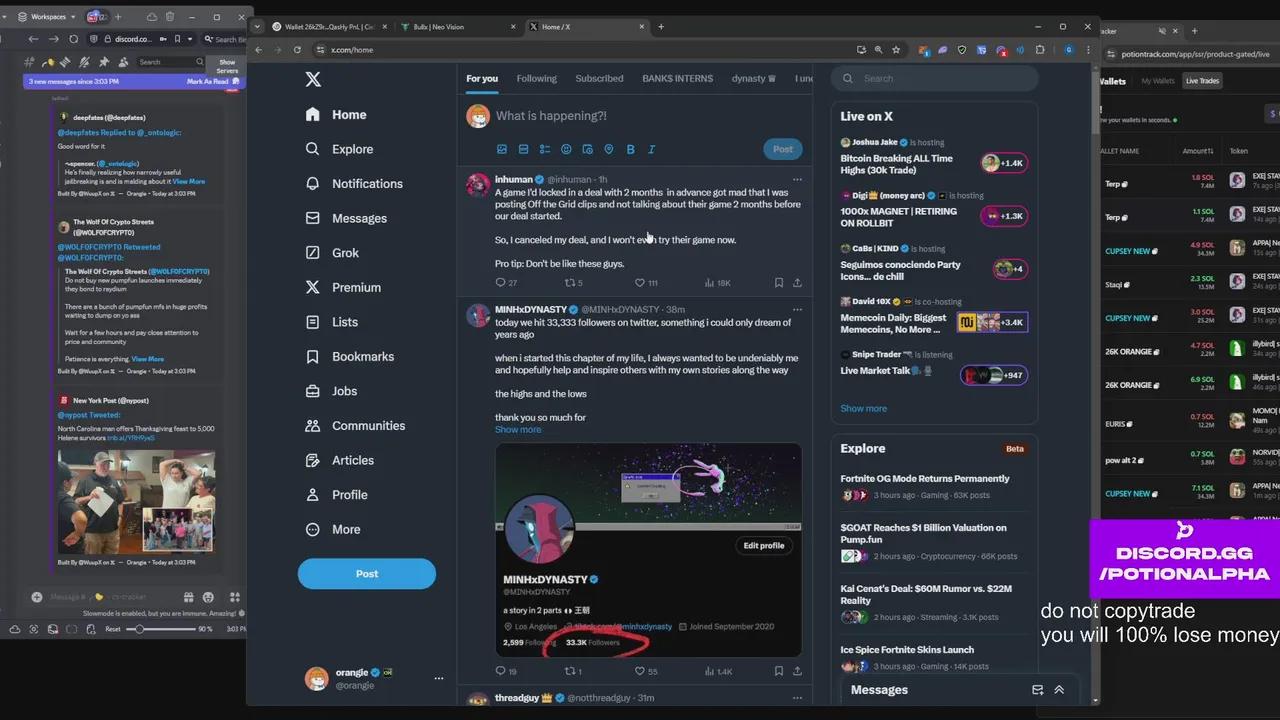Click the location tag icon in composer
The width and height of the screenshot is (1280, 720).
point(609,149)
